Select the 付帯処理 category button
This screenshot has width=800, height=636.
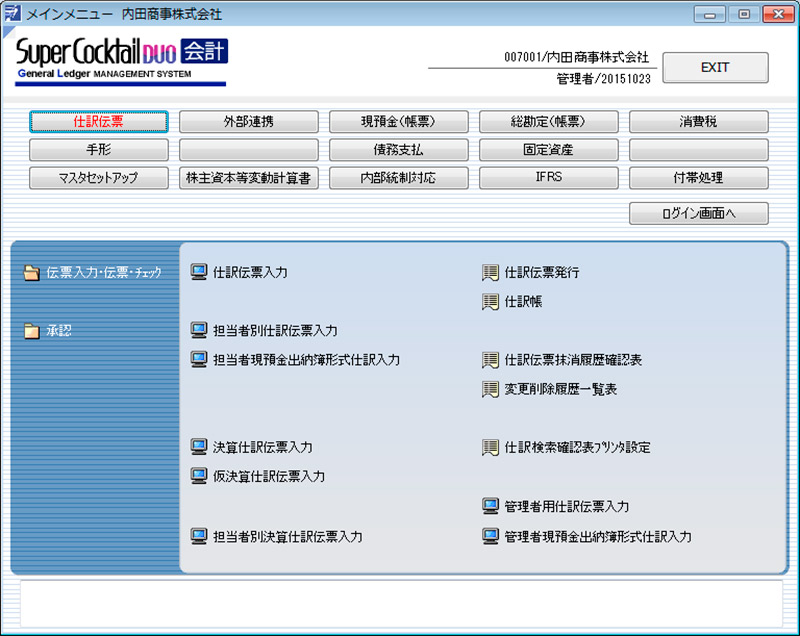[699, 178]
